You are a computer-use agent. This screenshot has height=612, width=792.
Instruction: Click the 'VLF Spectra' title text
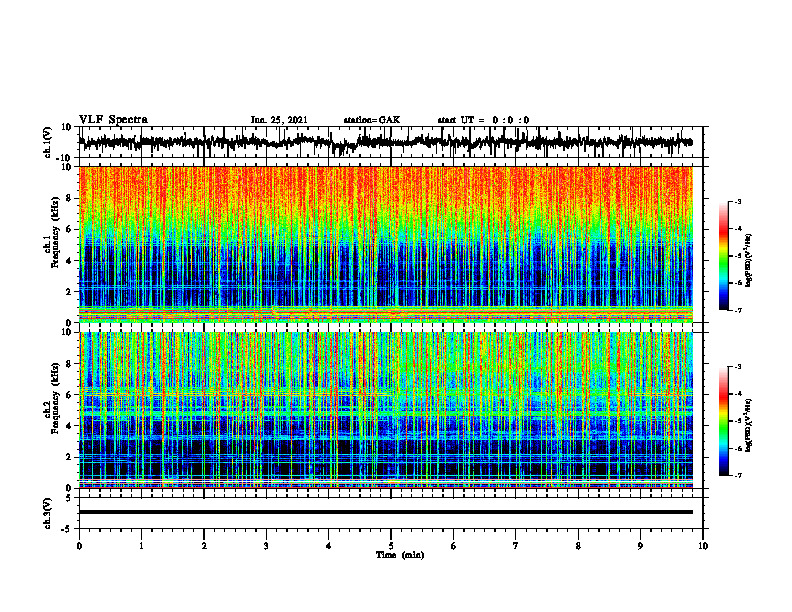113,120
